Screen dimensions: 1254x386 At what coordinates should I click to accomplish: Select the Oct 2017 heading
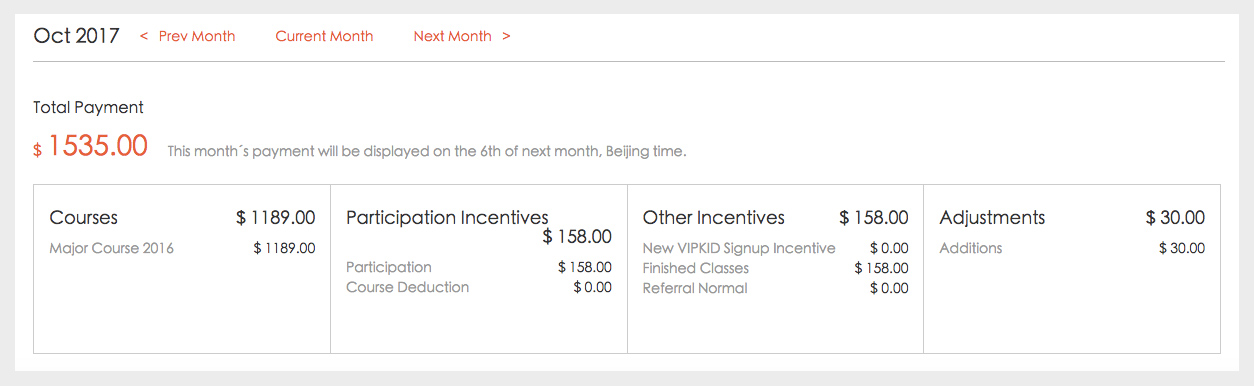point(76,36)
